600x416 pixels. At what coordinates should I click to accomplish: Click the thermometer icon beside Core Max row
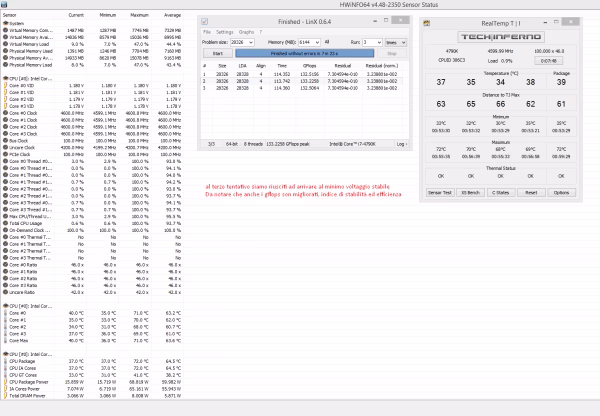(x=5, y=341)
